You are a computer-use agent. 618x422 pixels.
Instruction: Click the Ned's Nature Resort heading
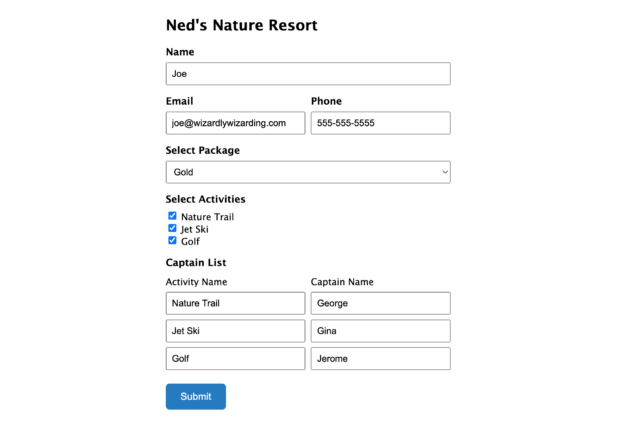coord(242,25)
